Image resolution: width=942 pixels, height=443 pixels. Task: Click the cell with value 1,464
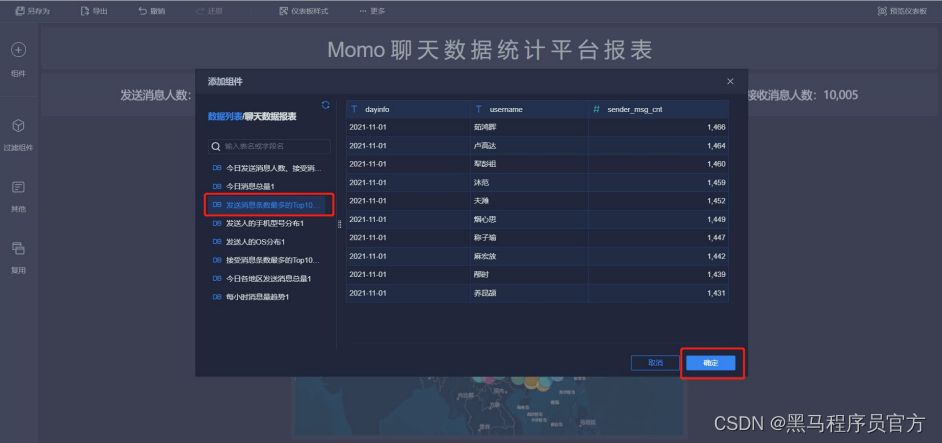[x=658, y=145]
